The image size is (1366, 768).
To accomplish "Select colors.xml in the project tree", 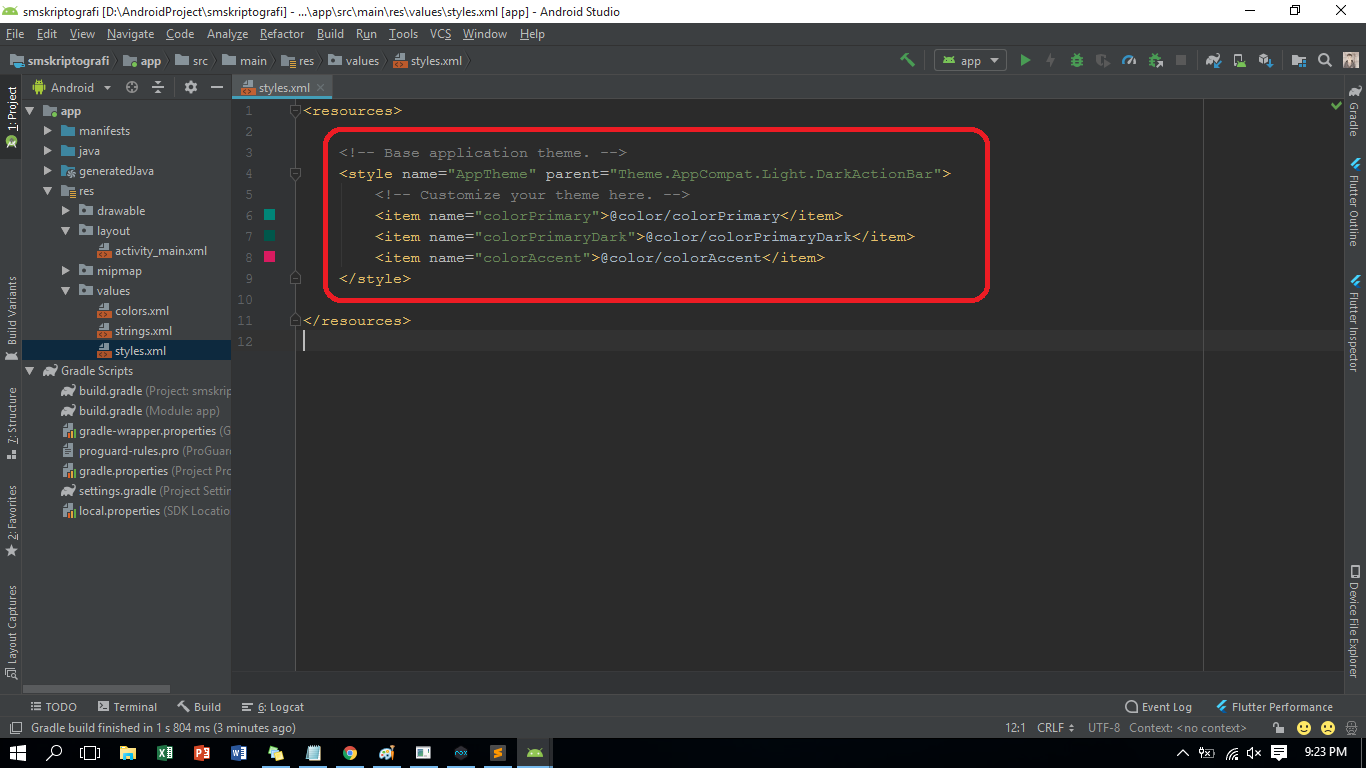I will (141, 311).
